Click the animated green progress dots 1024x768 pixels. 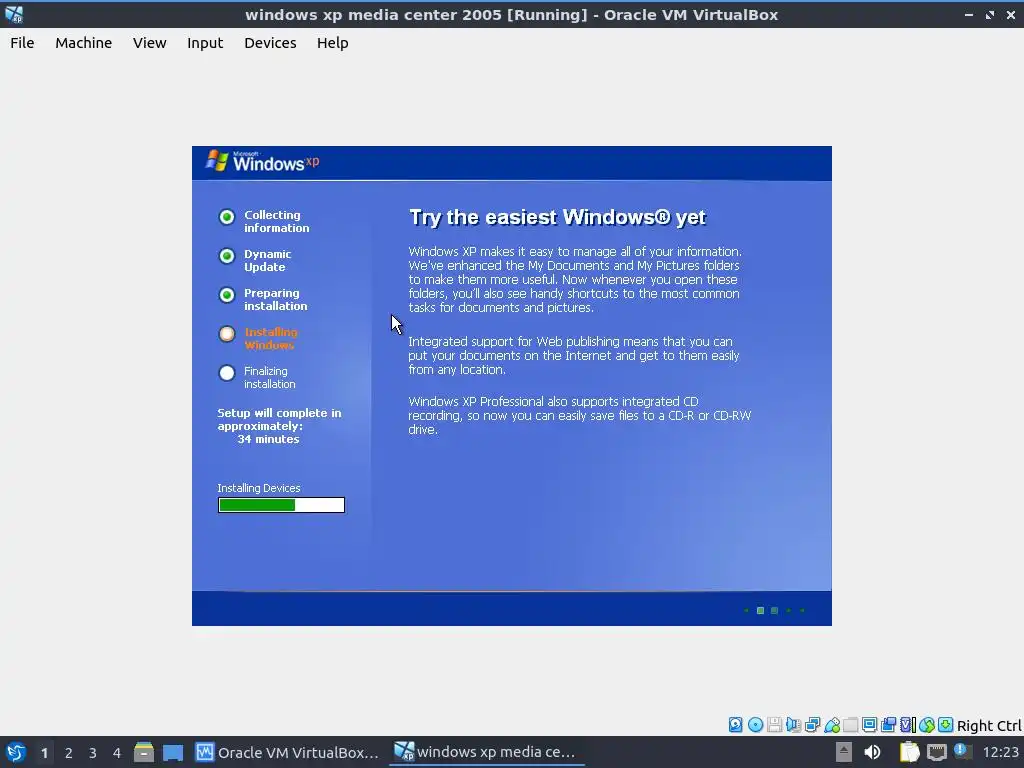(x=775, y=611)
